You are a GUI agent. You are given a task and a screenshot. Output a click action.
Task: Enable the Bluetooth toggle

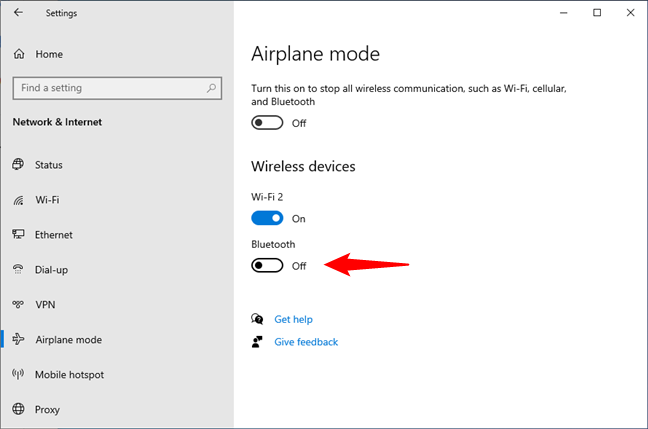pyautogui.click(x=267, y=265)
